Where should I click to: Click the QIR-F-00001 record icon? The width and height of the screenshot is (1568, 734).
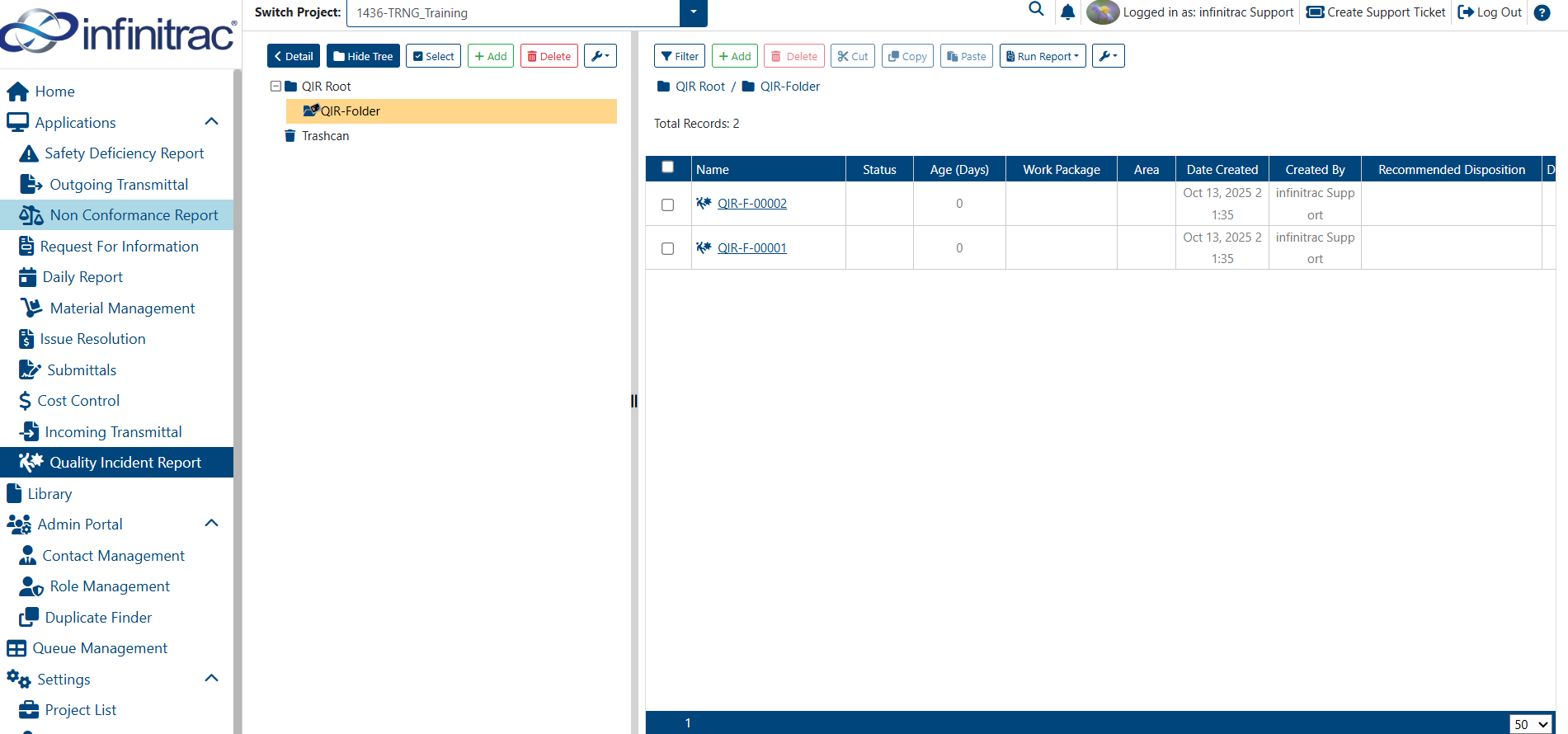tap(704, 247)
